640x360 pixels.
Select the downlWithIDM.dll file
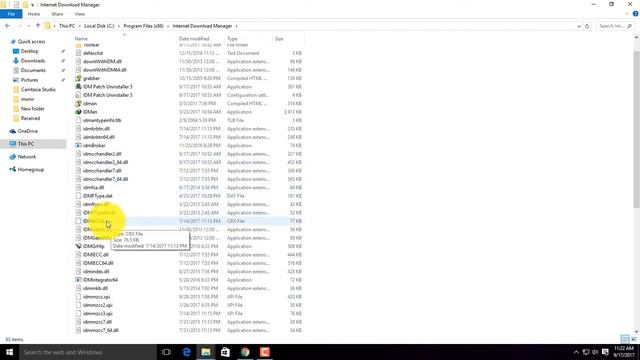[102, 62]
